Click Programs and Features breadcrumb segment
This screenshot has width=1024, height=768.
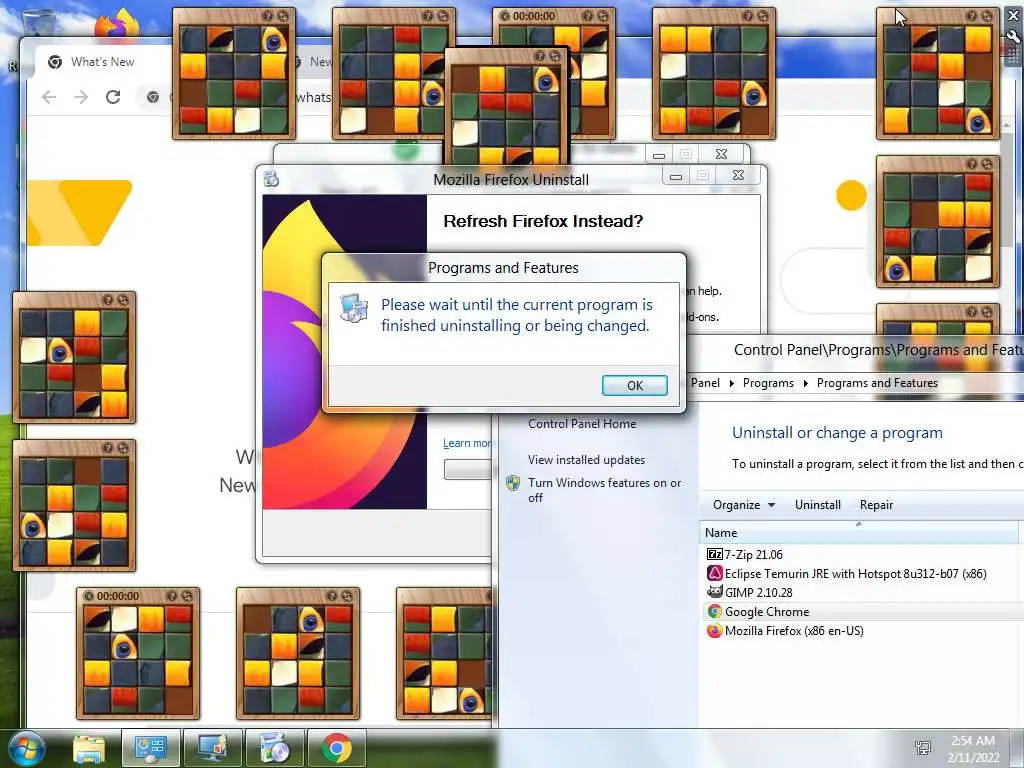pyautogui.click(x=876, y=383)
